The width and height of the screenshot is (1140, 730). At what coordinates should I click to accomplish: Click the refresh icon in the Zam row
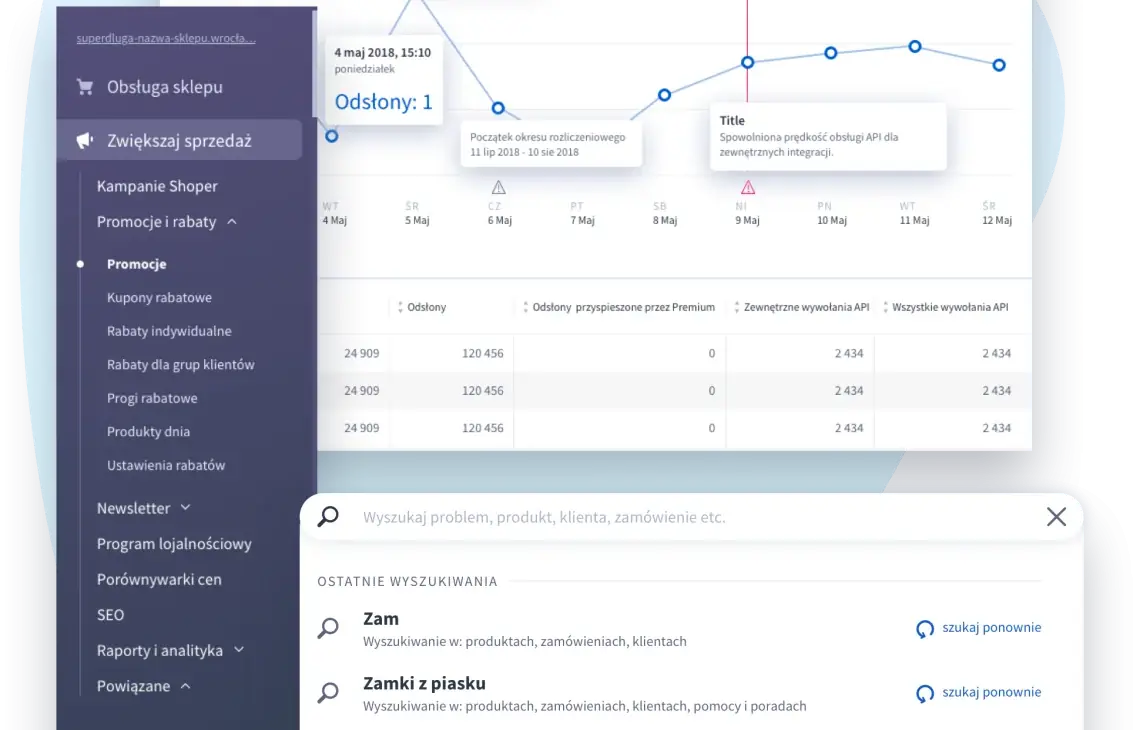924,629
